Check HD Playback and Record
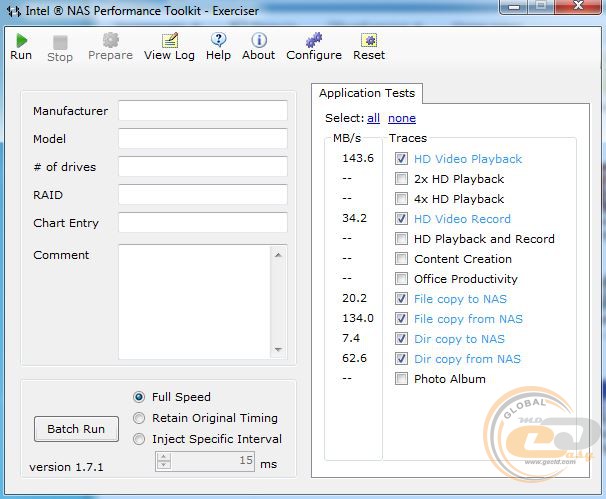The height and width of the screenshot is (499, 606). click(401, 238)
